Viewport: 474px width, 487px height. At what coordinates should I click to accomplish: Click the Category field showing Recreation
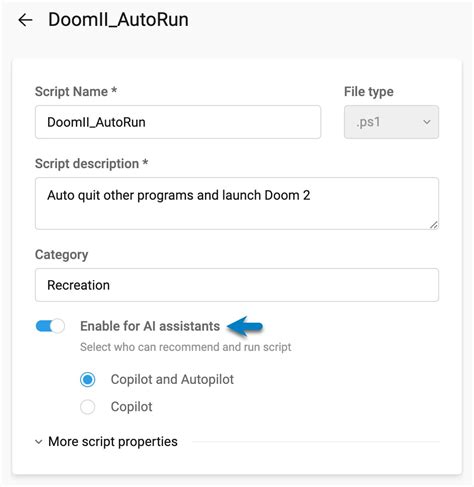237,285
